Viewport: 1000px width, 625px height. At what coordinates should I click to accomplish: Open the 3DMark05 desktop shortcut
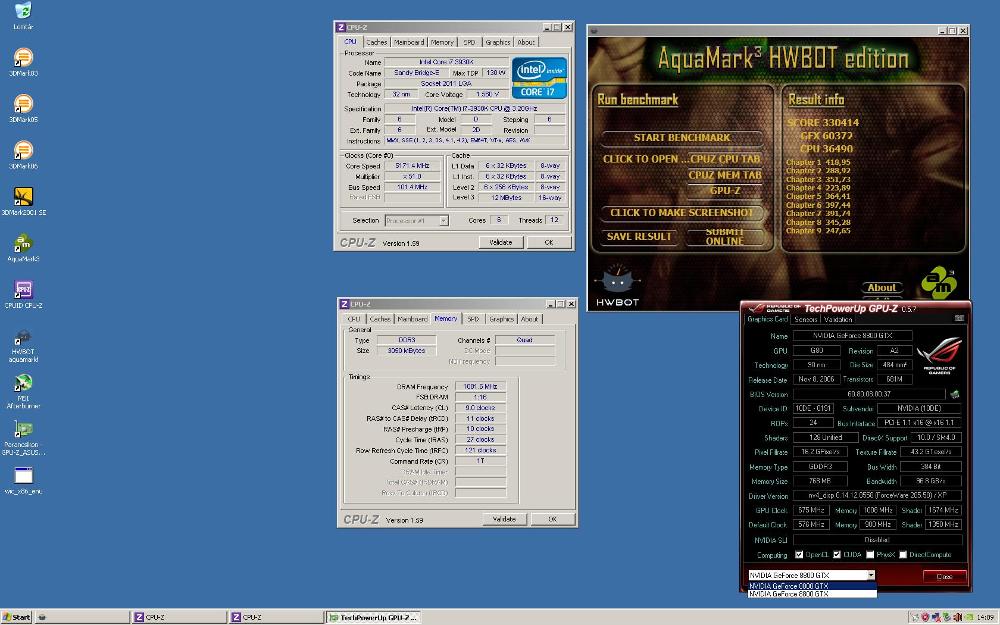pos(23,108)
